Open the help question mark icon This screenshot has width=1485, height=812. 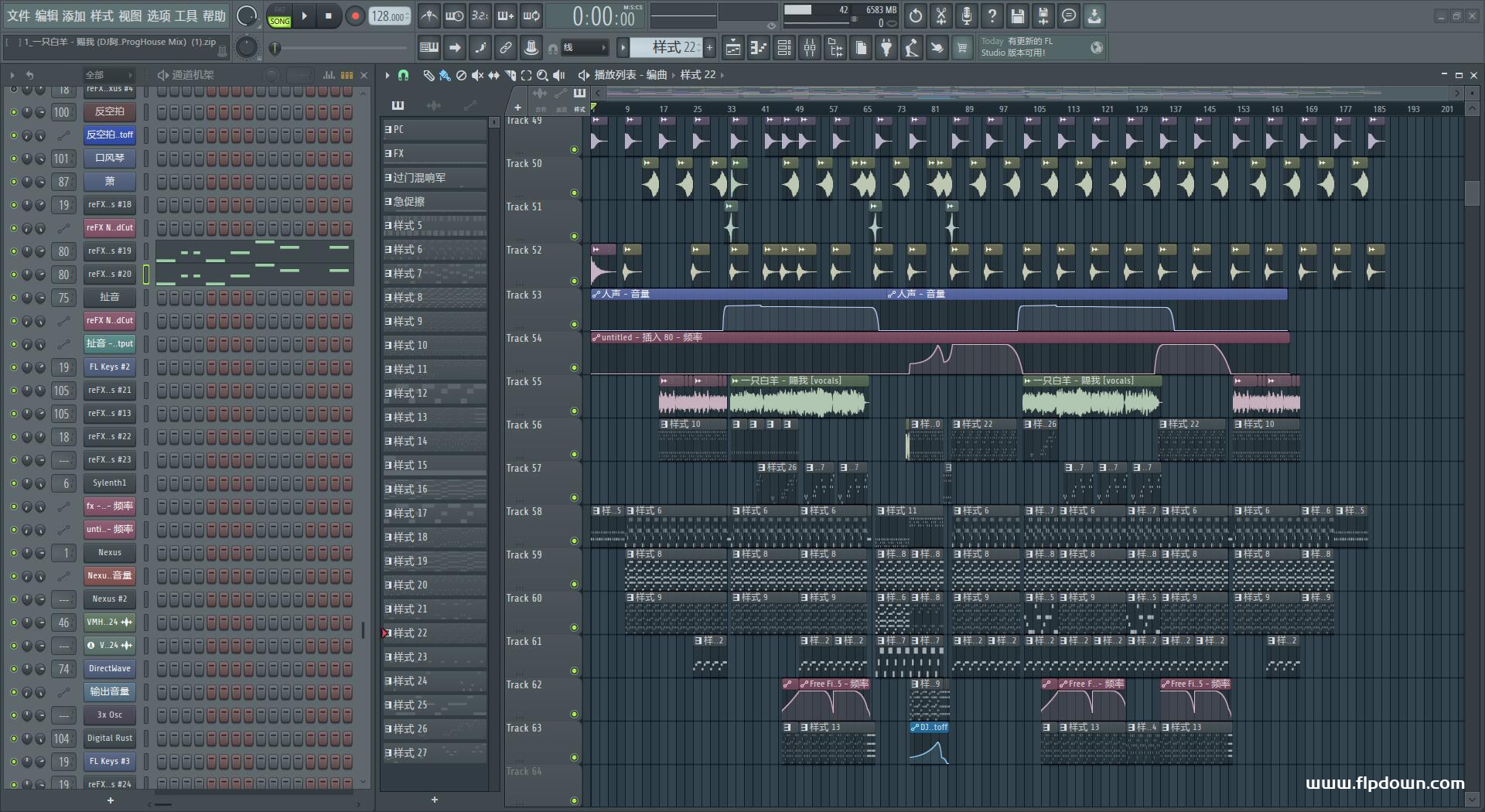click(992, 15)
